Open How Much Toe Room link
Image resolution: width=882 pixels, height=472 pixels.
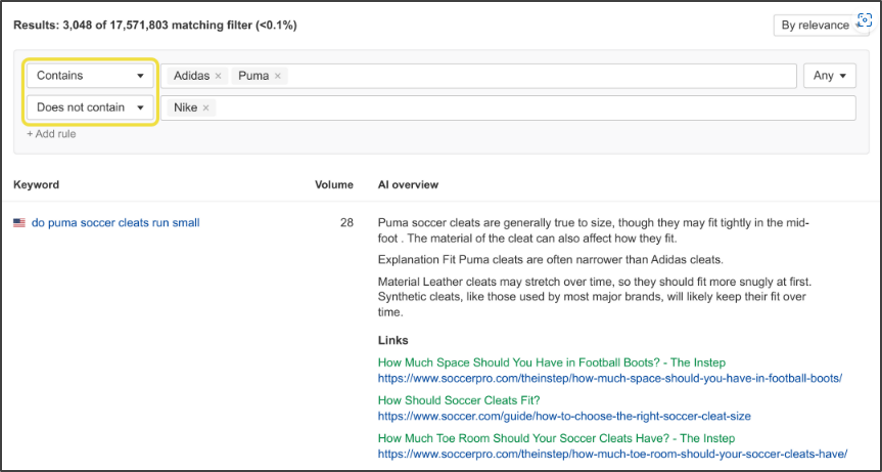pyautogui.click(x=556, y=438)
